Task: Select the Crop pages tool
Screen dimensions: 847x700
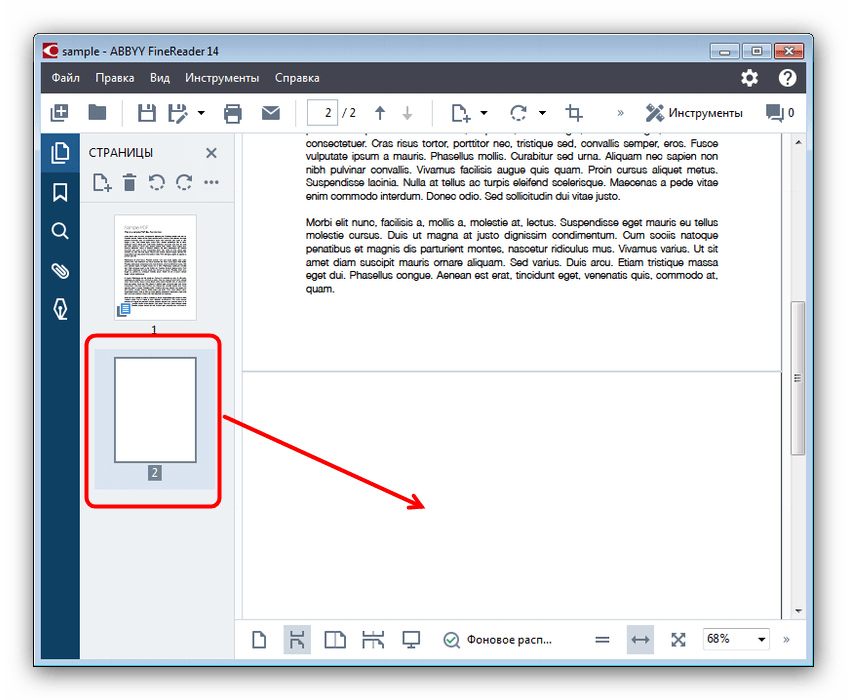Action: (574, 113)
